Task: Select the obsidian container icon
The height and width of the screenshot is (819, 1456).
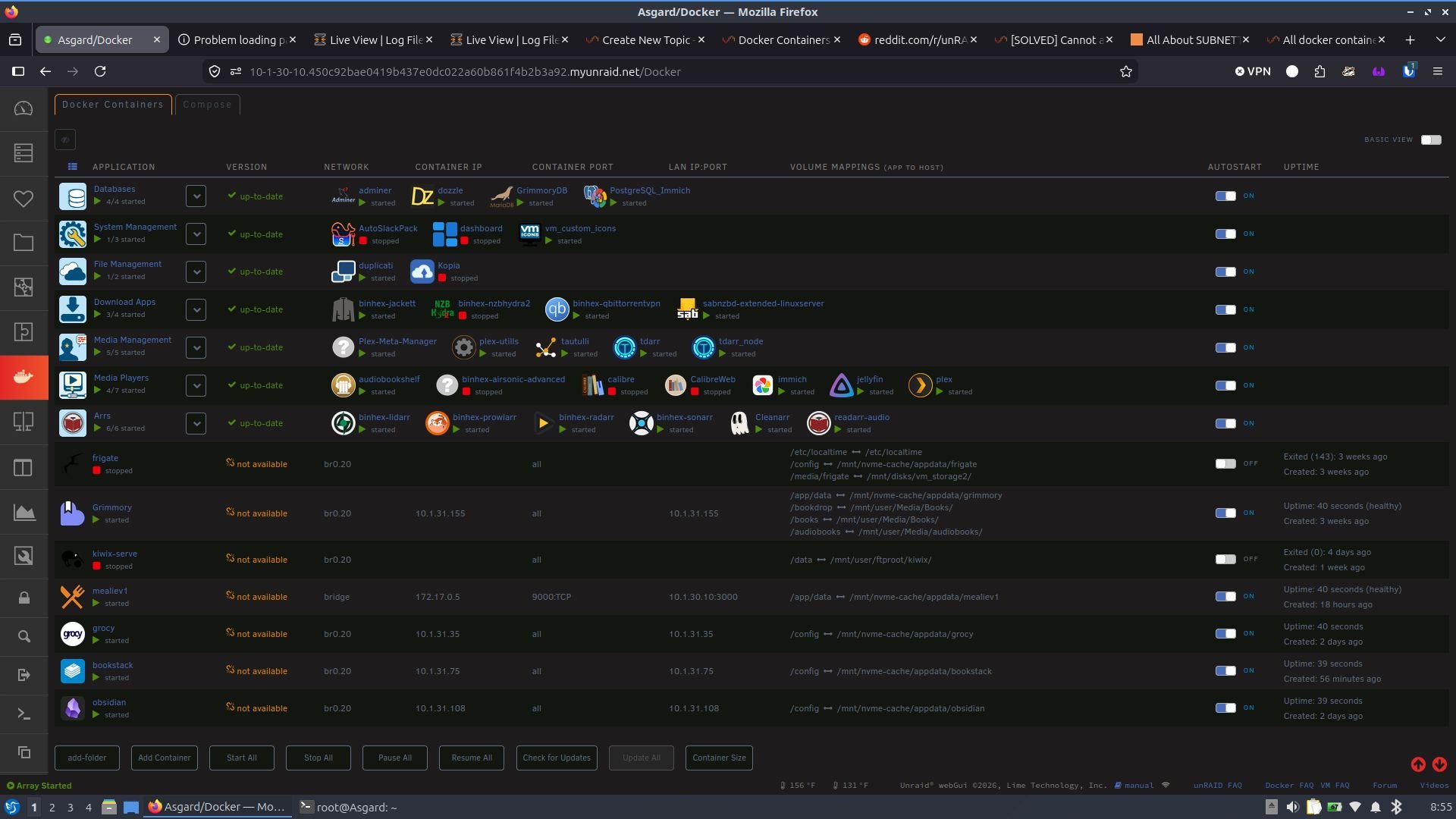Action: click(x=72, y=708)
